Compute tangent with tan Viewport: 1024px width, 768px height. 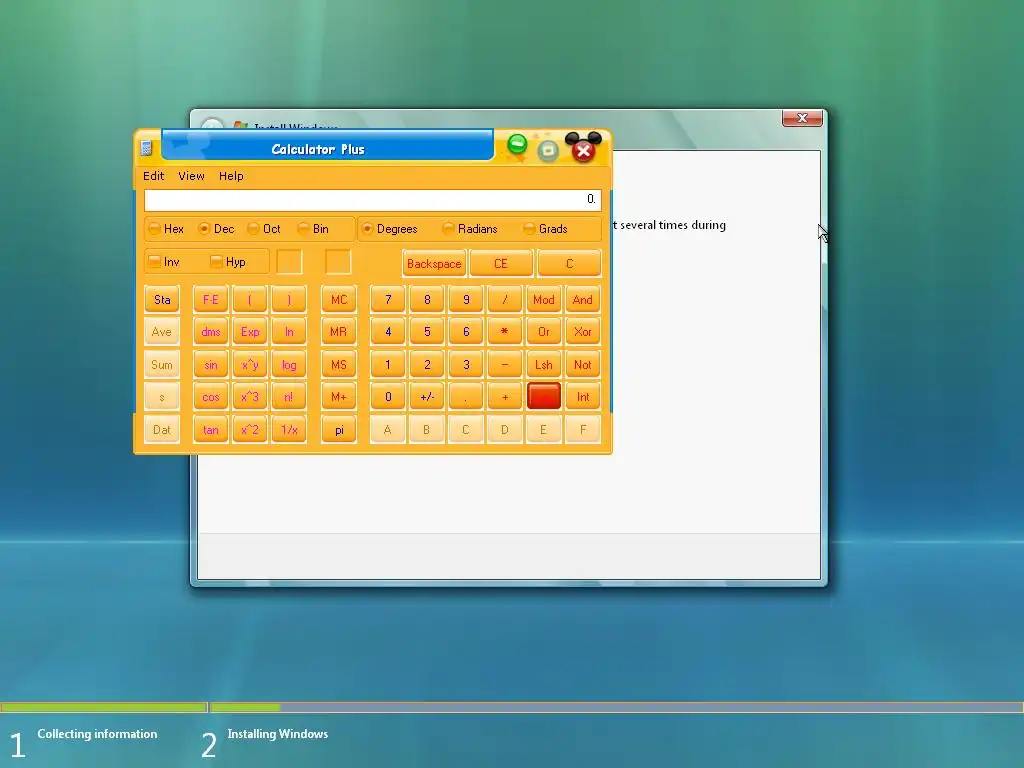(x=211, y=430)
